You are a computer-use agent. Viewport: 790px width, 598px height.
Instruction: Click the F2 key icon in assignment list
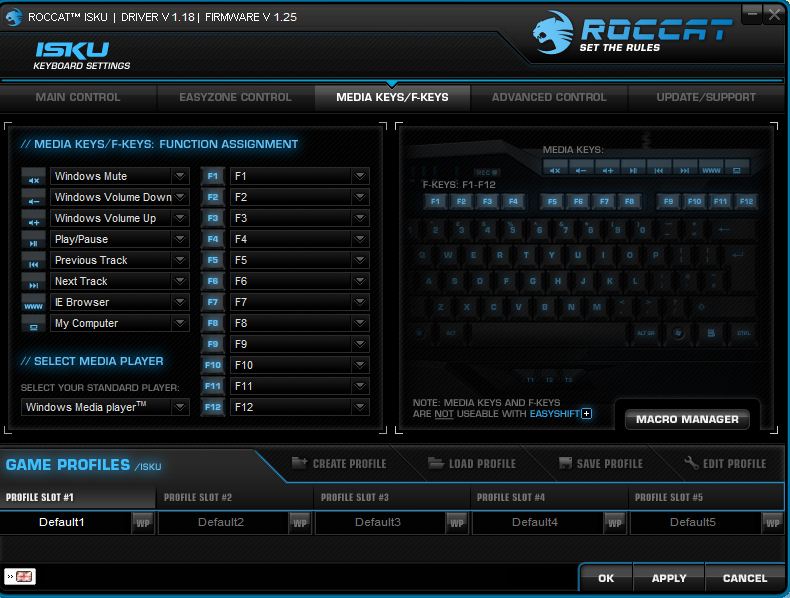pos(213,197)
